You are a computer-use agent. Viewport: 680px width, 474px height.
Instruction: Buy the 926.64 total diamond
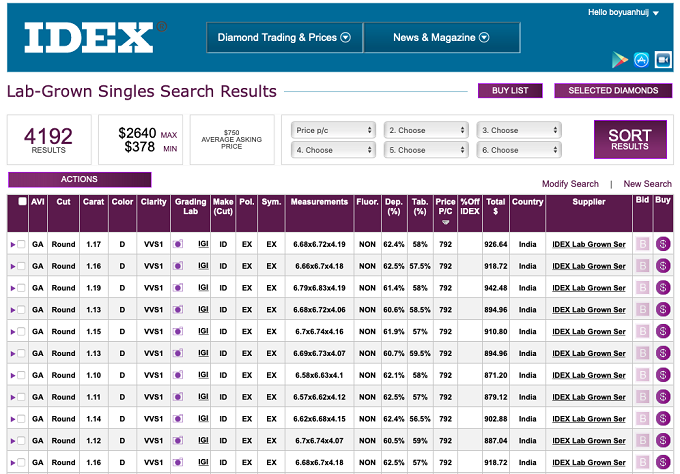pos(663,244)
